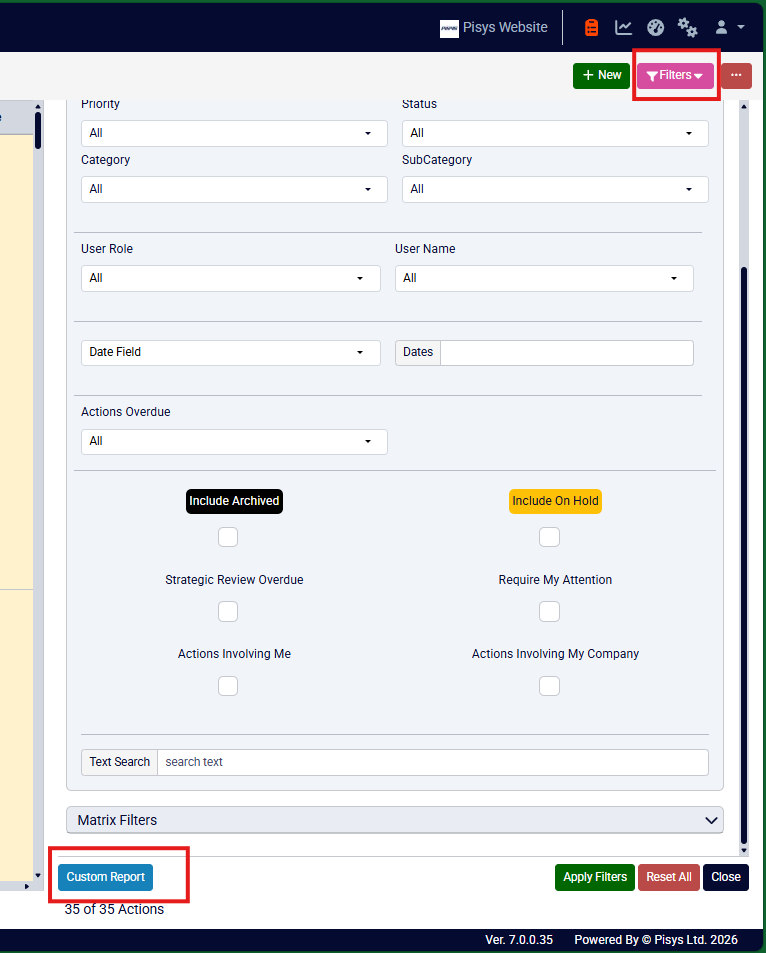This screenshot has height=953, width=766.
Task: Tick the Include On Hold checkbox
Action: point(549,537)
